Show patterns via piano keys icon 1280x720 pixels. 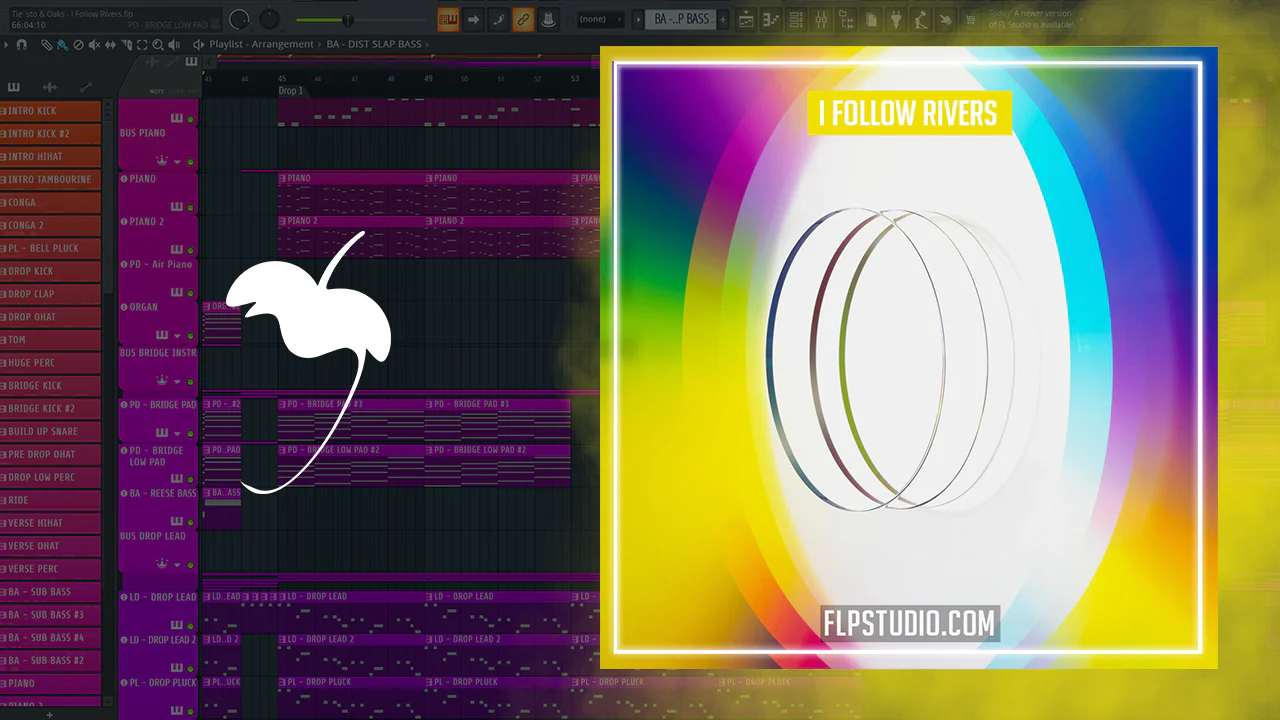pos(14,88)
